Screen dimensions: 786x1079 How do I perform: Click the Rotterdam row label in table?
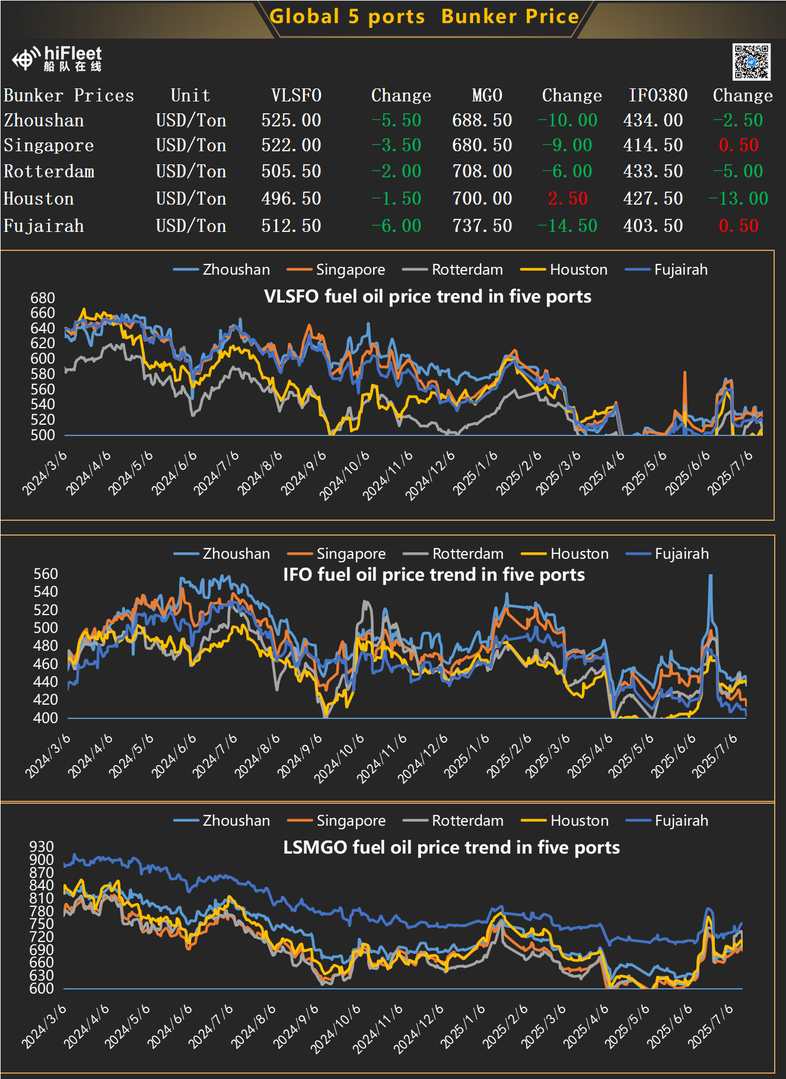coord(49,171)
